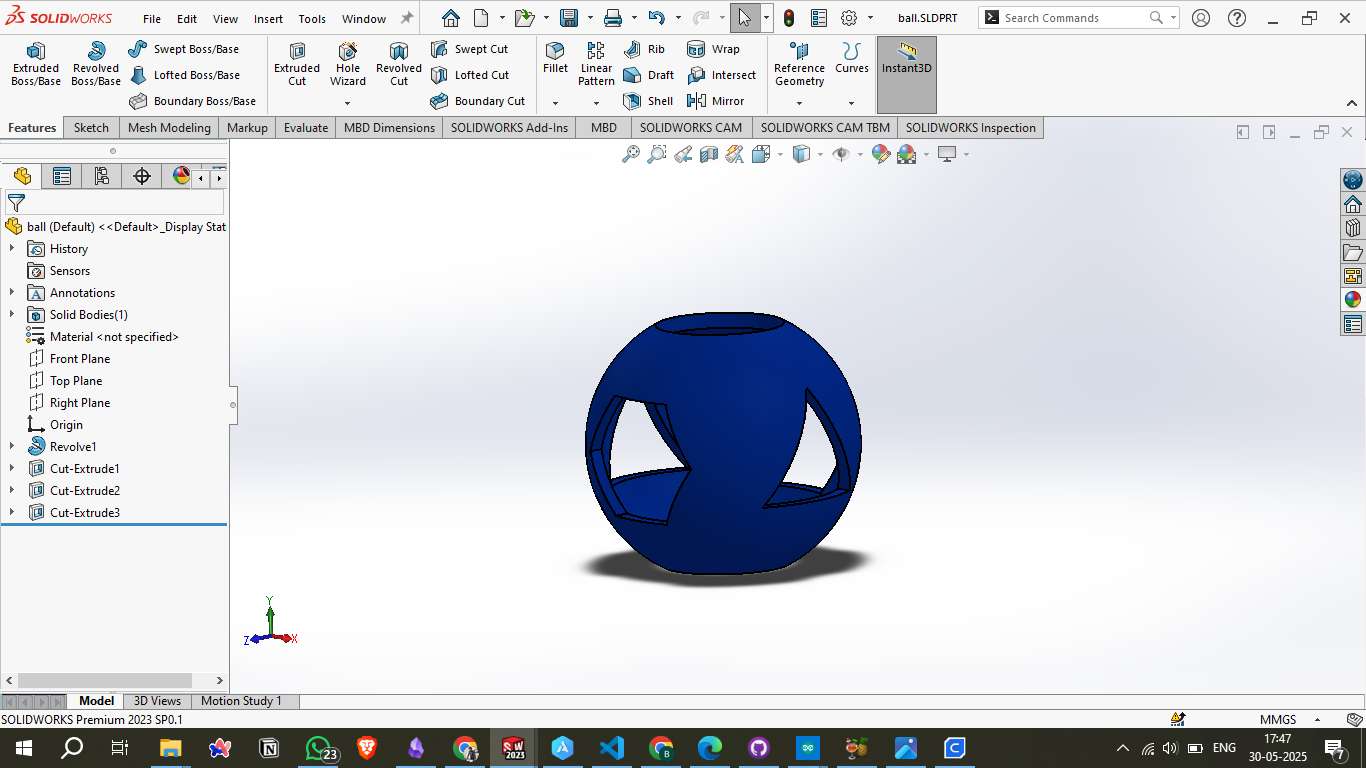Switch to the PropertyManager tab icon
1366x768 pixels.
click(x=62, y=177)
